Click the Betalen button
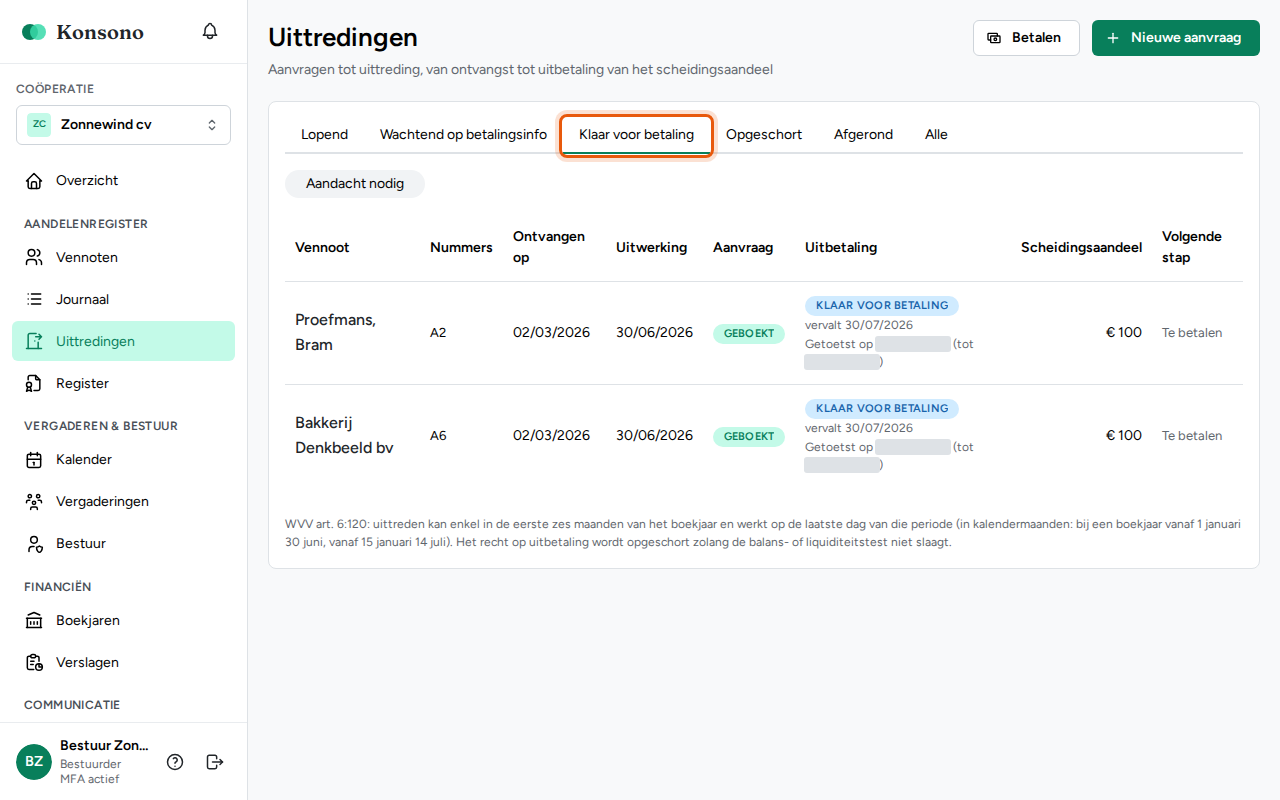 (x=1026, y=38)
